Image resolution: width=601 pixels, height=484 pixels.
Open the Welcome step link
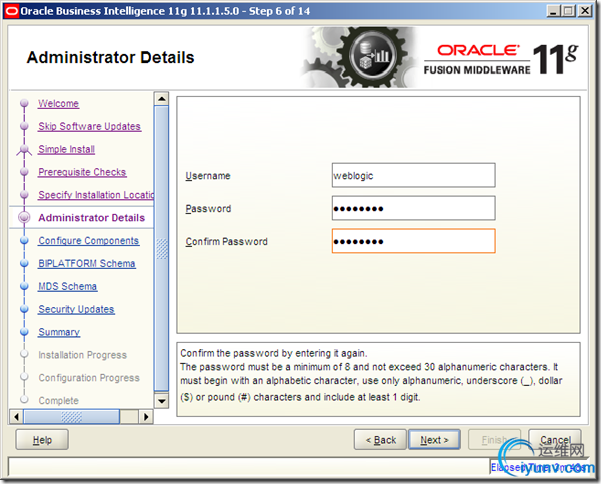pyautogui.click(x=58, y=103)
